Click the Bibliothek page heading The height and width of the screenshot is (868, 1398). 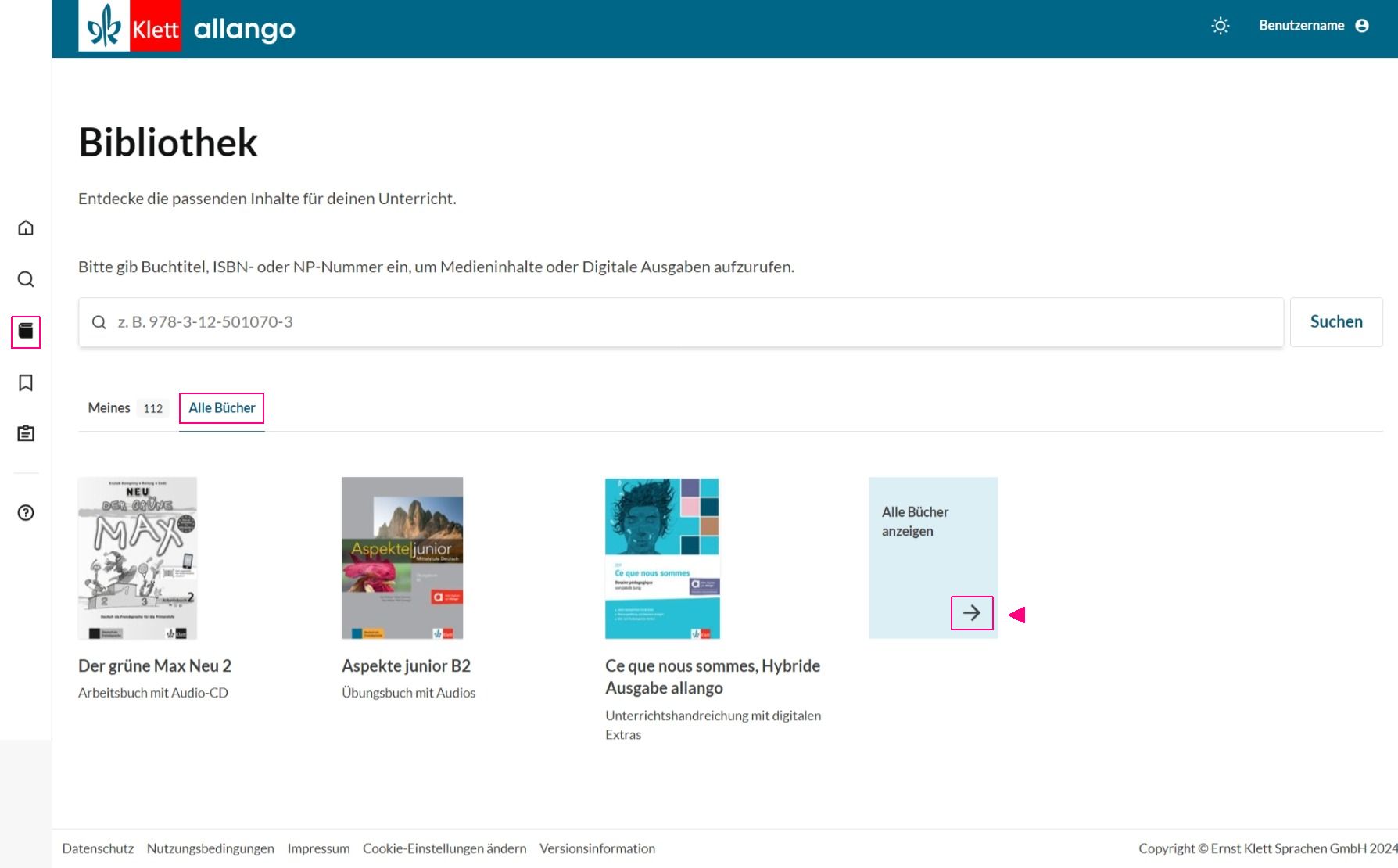click(168, 143)
